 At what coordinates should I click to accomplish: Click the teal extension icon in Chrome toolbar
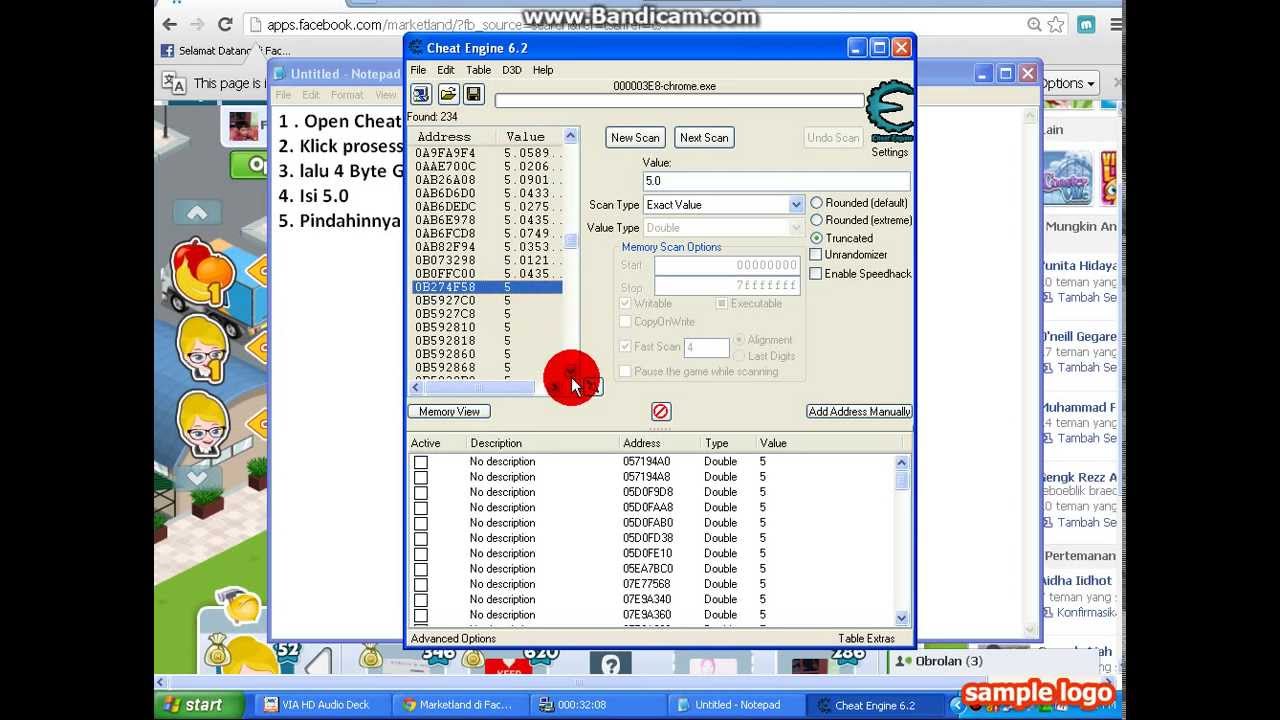1086,25
